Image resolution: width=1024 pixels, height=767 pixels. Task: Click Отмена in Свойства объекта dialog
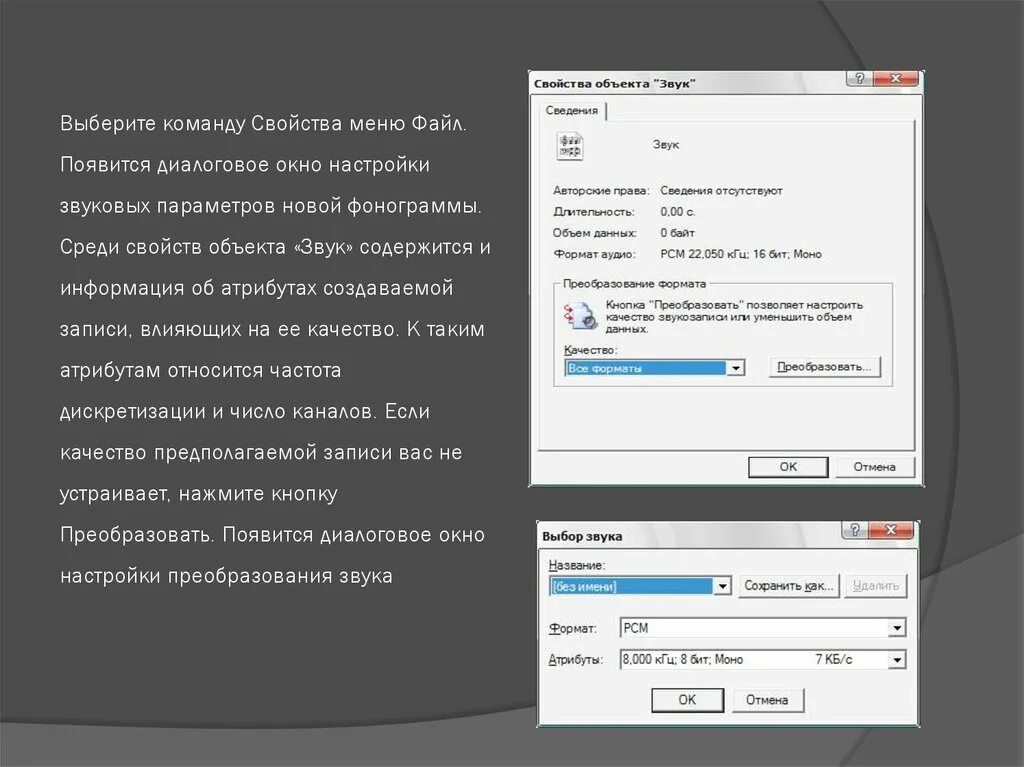coord(874,466)
